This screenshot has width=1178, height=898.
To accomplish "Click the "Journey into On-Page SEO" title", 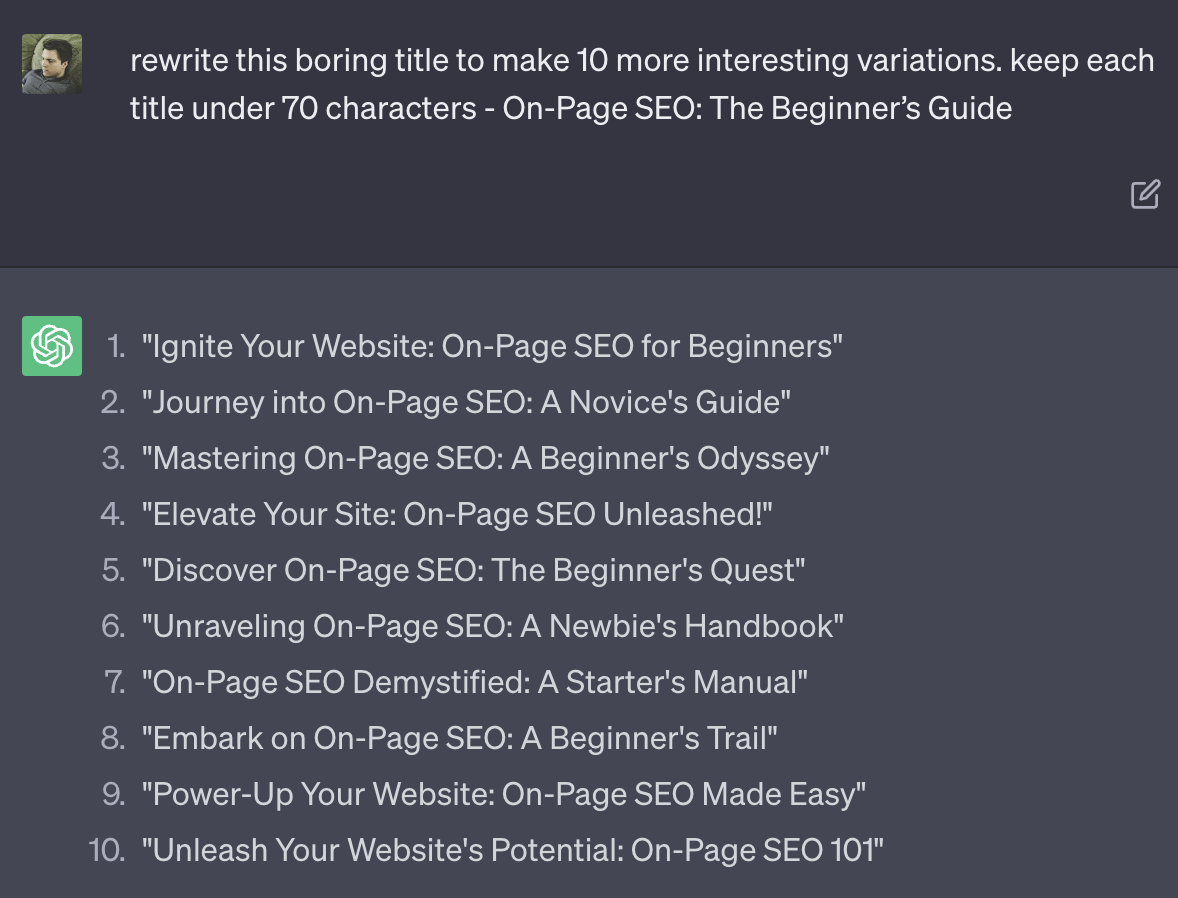I will tap(466, 403).
